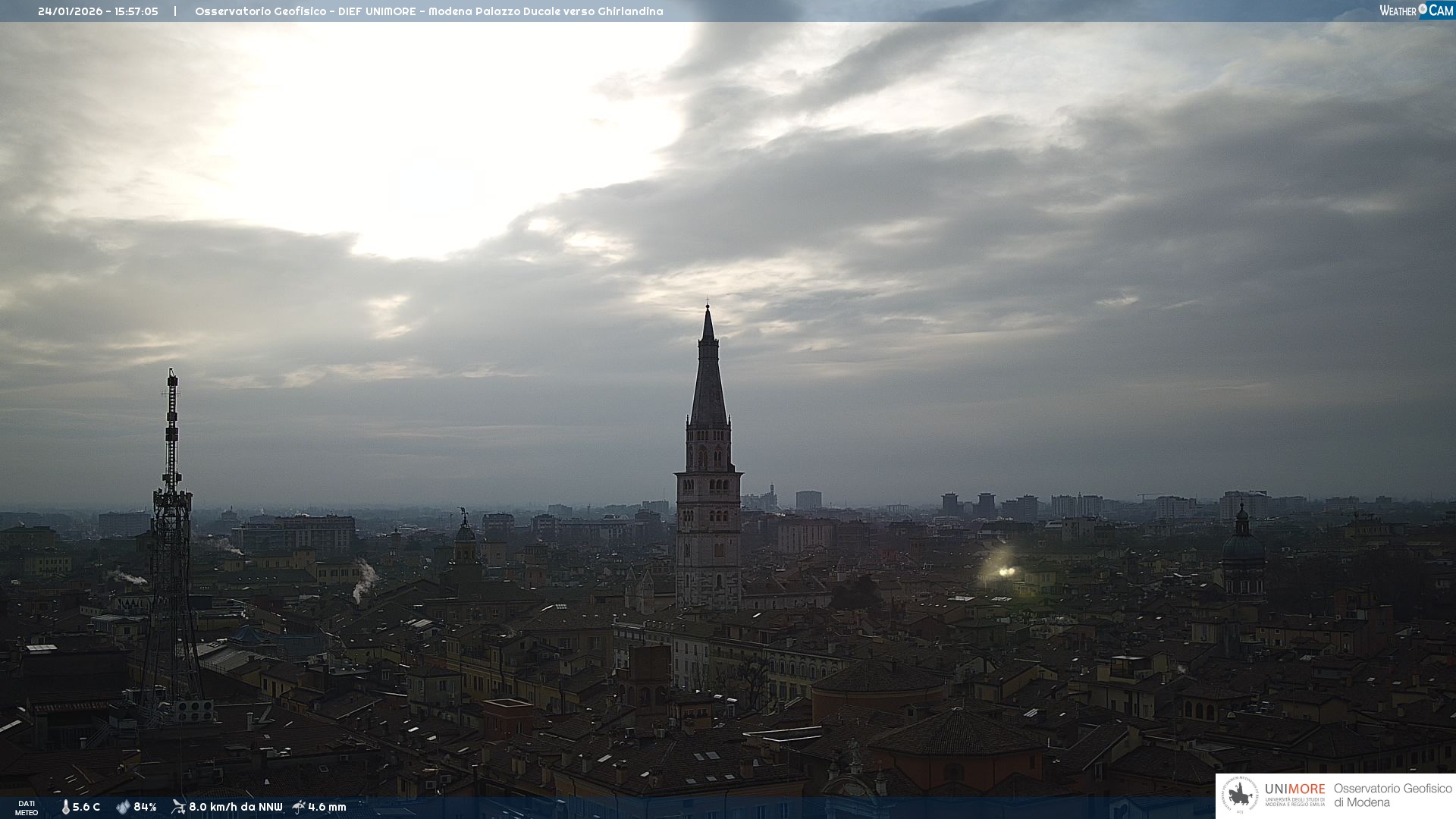Click the UNIMORE circular seal emblem
The height and width of the screenshot is (819, 1456).
pos(1239,795)
